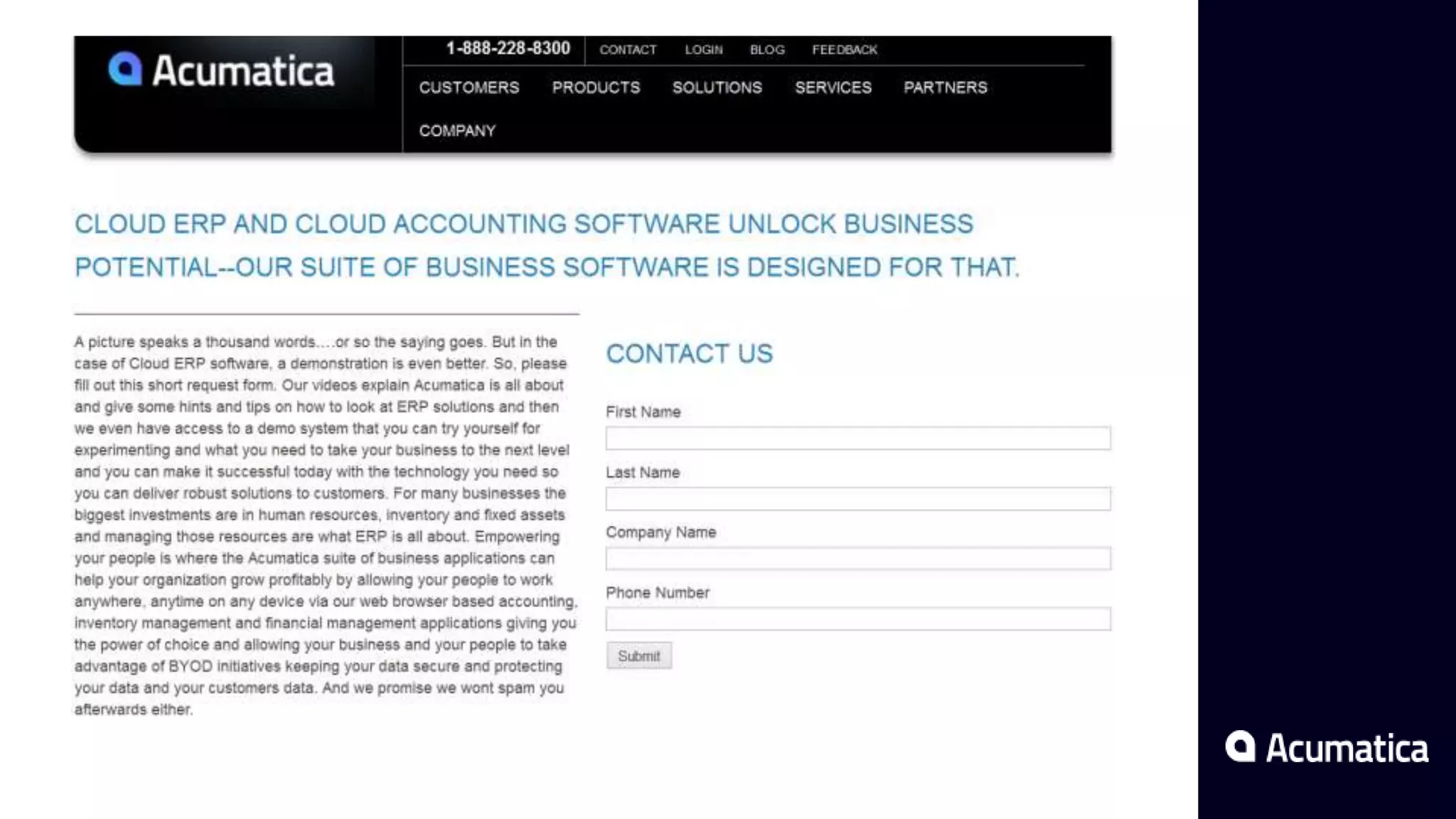This screenshot has width=1456, height=819.
Task: Click the Acumatica logo in dark sidebar
Action: (1327, 748)
